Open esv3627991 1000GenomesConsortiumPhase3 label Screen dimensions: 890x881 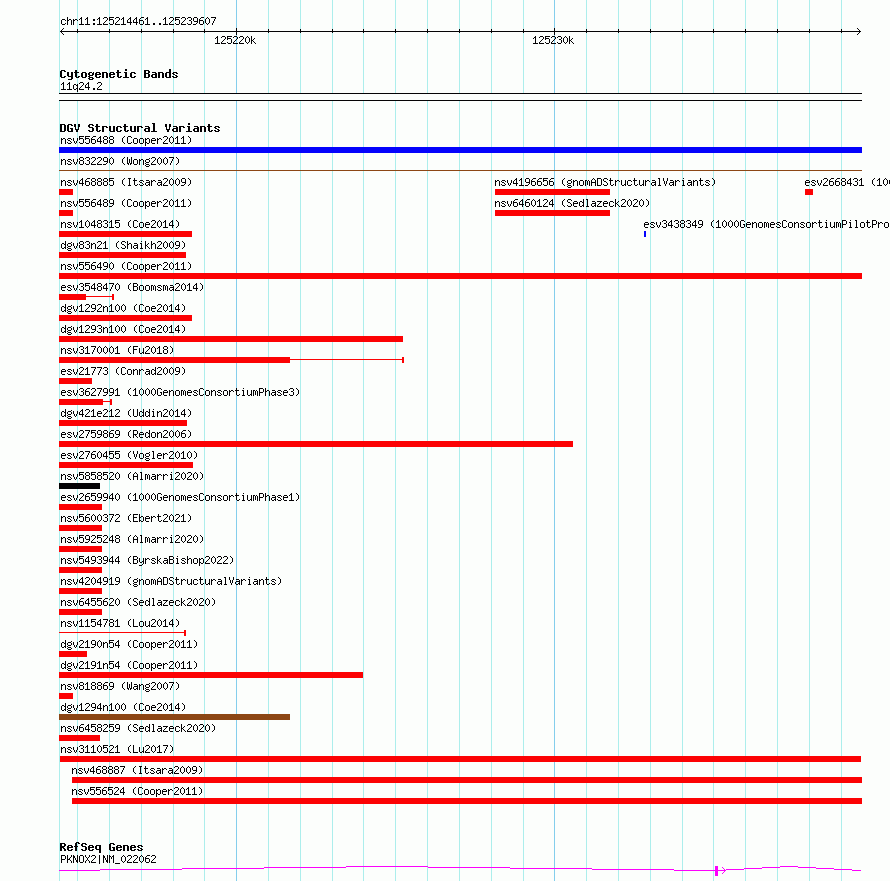click(180, 392)
